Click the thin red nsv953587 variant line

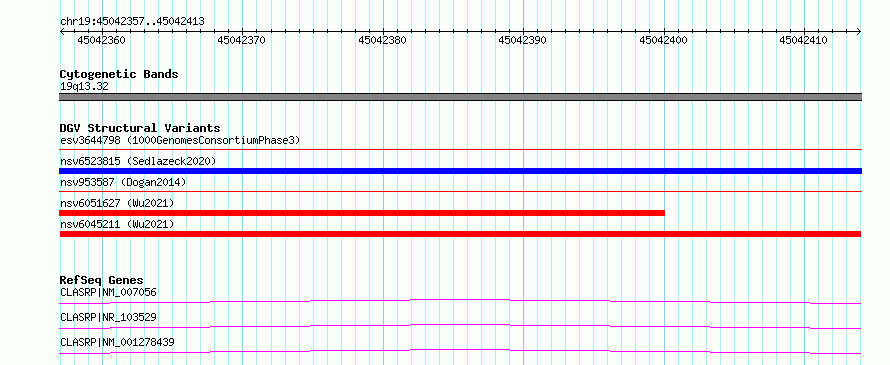point(460,192)
